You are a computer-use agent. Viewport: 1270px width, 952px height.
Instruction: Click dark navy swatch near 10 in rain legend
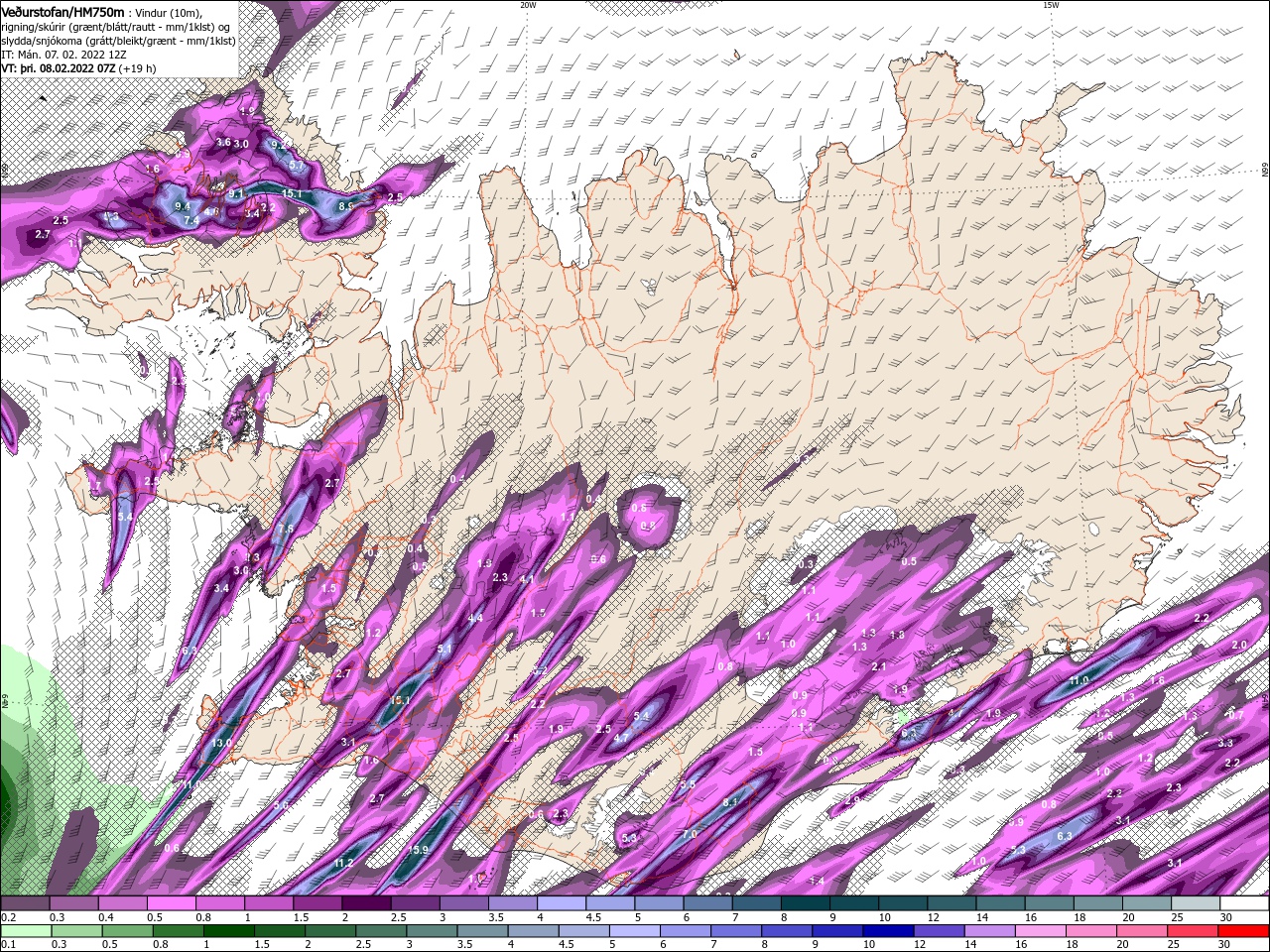click(886, 931)
